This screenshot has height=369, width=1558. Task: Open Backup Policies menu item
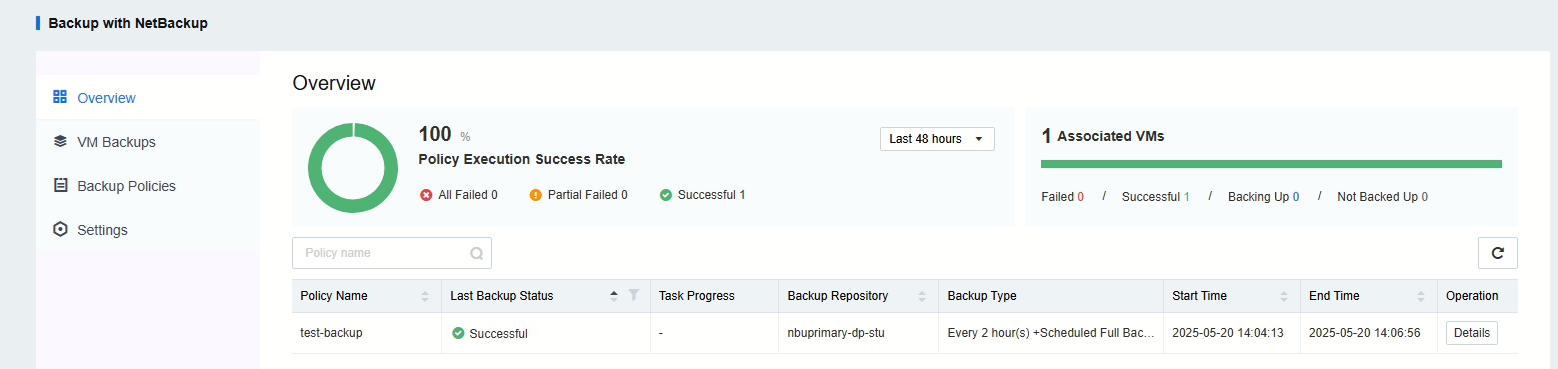[x=147, y=186]
